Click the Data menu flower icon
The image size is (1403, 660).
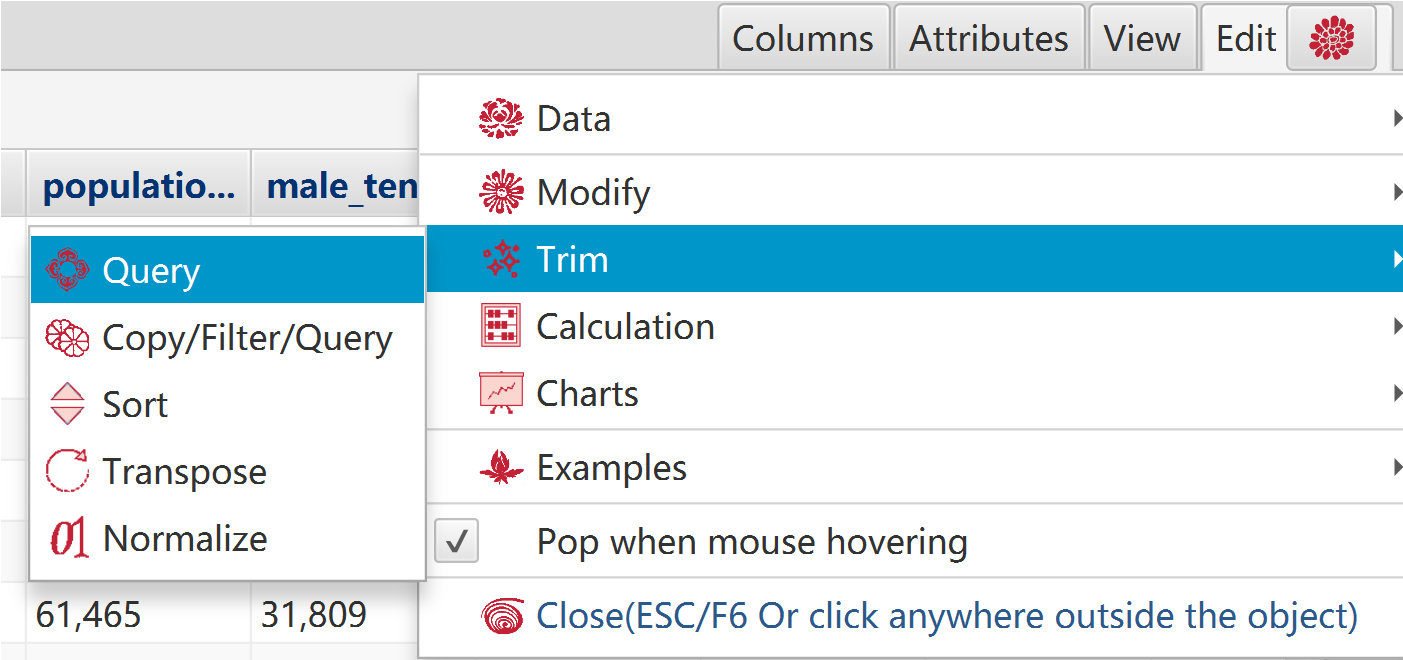point(501,119)
